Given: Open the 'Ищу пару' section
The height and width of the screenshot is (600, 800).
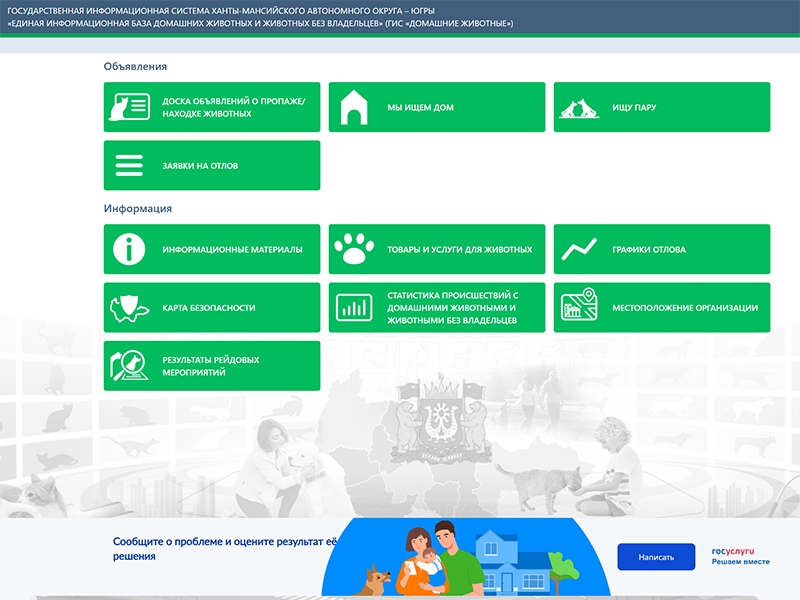Looking at the screenshot, I should pyautogui.click(x=662, y=107).
